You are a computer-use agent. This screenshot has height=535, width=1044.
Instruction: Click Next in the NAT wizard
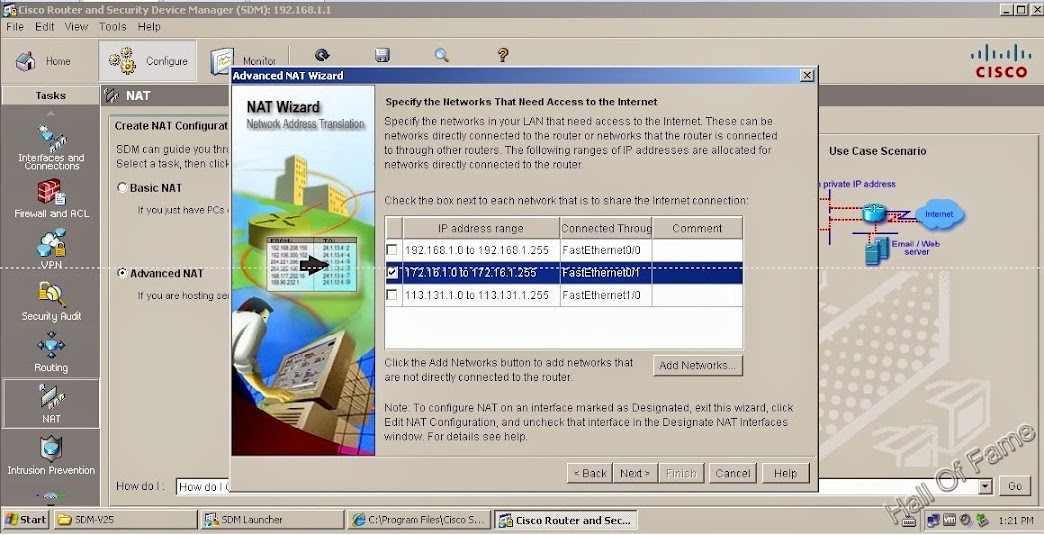pos(635,473)
